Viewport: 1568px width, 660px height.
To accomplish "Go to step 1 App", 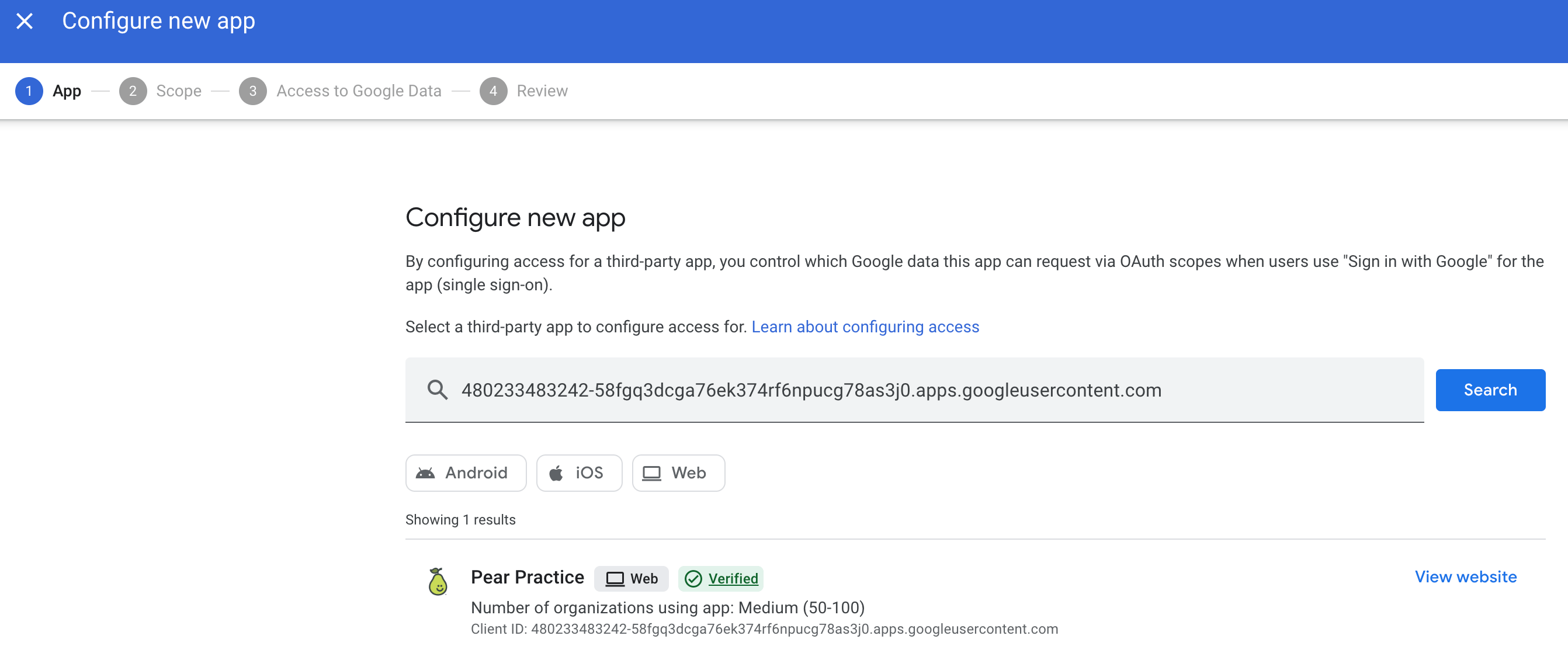I will tap(48, 91).
